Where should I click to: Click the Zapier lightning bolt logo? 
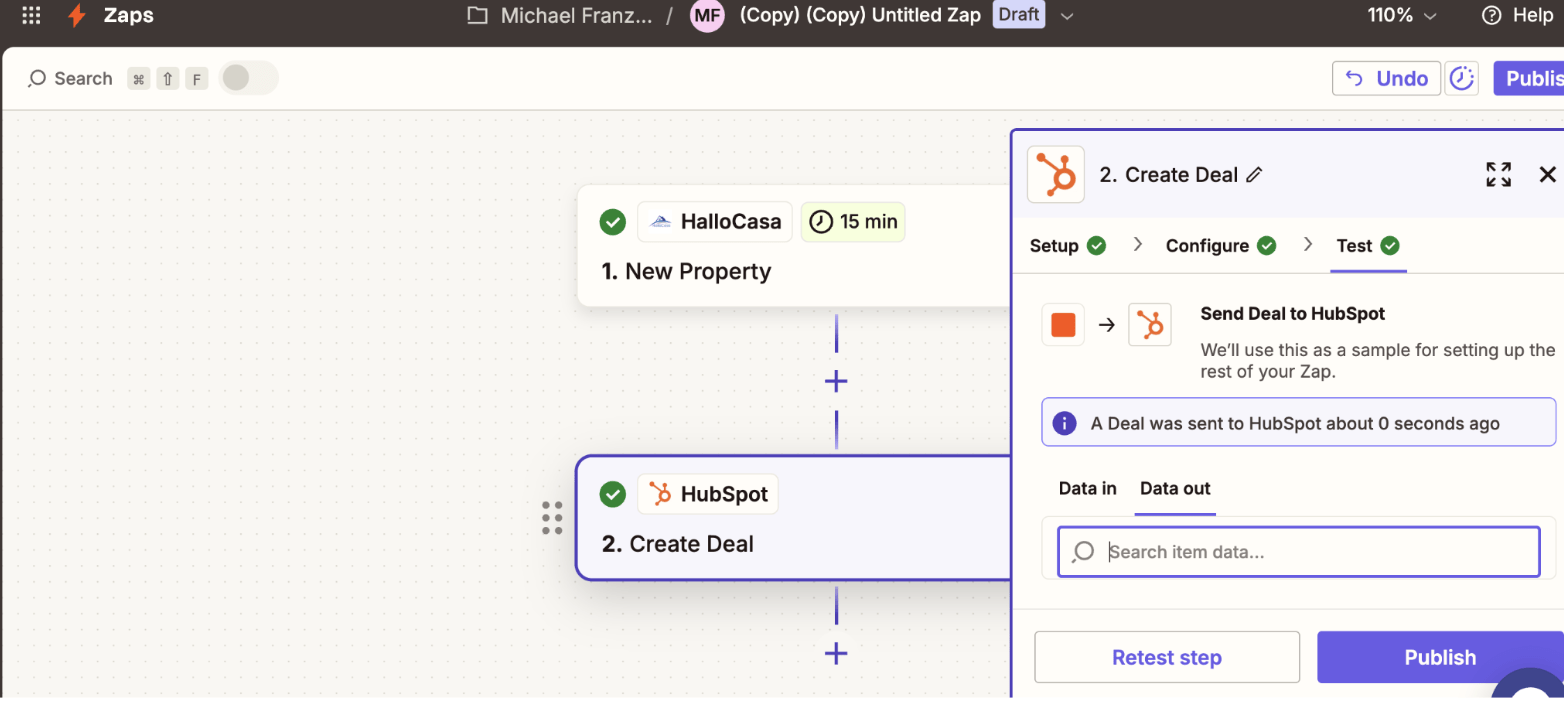point(76,15)
